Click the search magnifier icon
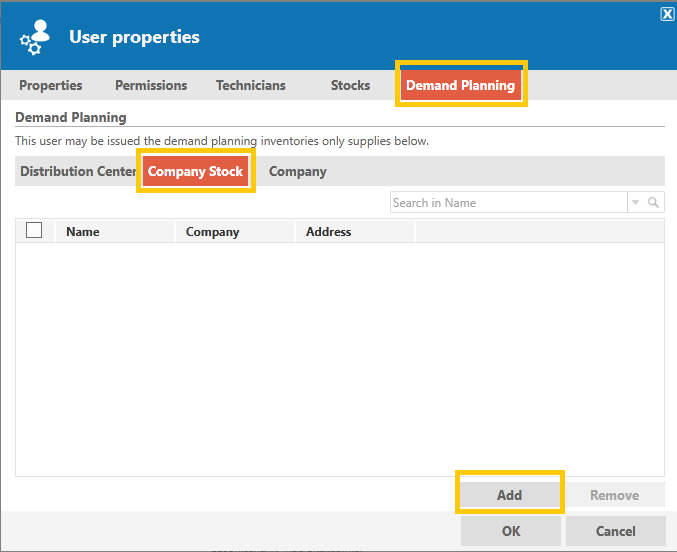Viewport: 677px width, 552px height. [653, 203]
